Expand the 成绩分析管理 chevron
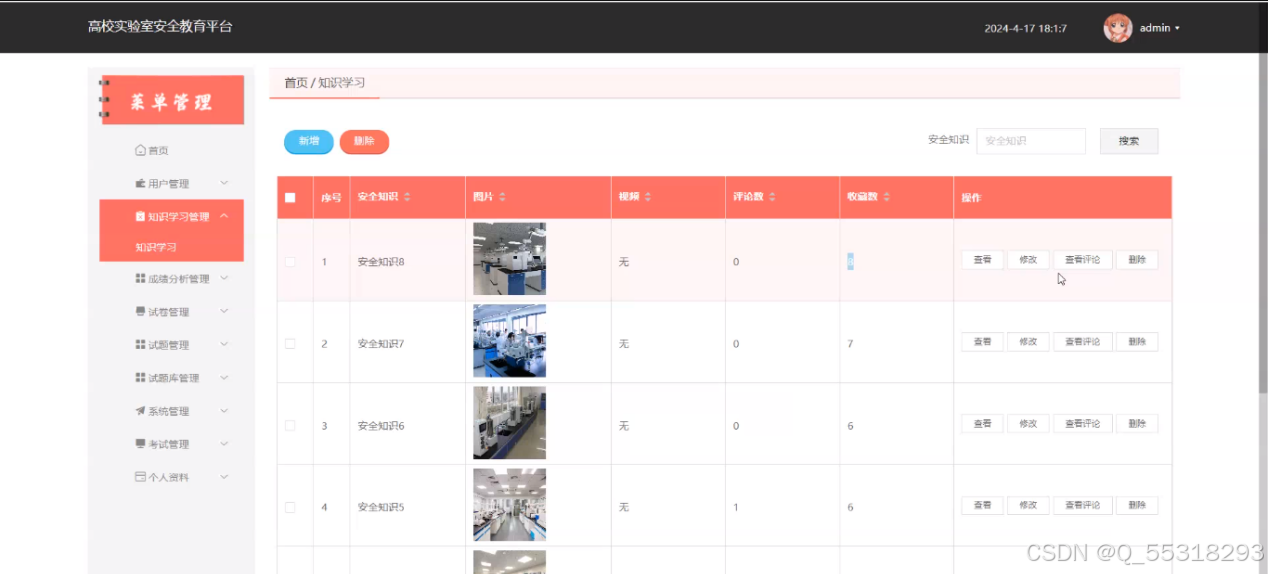Screen dimensions: 1268x574 pos(224,278)
